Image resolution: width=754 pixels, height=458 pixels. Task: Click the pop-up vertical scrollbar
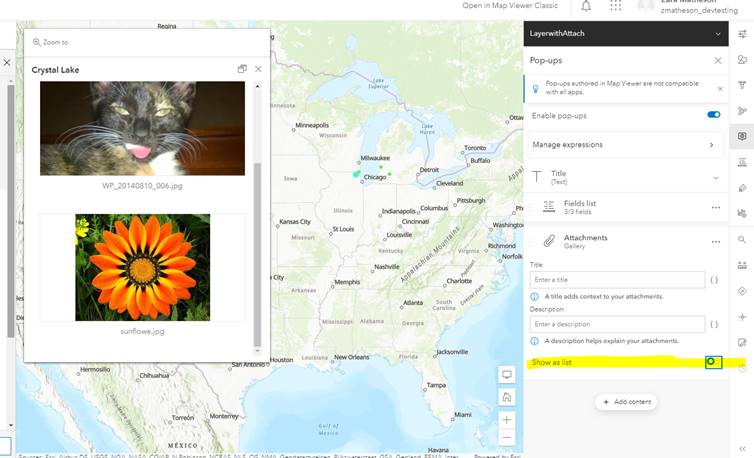tap(257, 254)
